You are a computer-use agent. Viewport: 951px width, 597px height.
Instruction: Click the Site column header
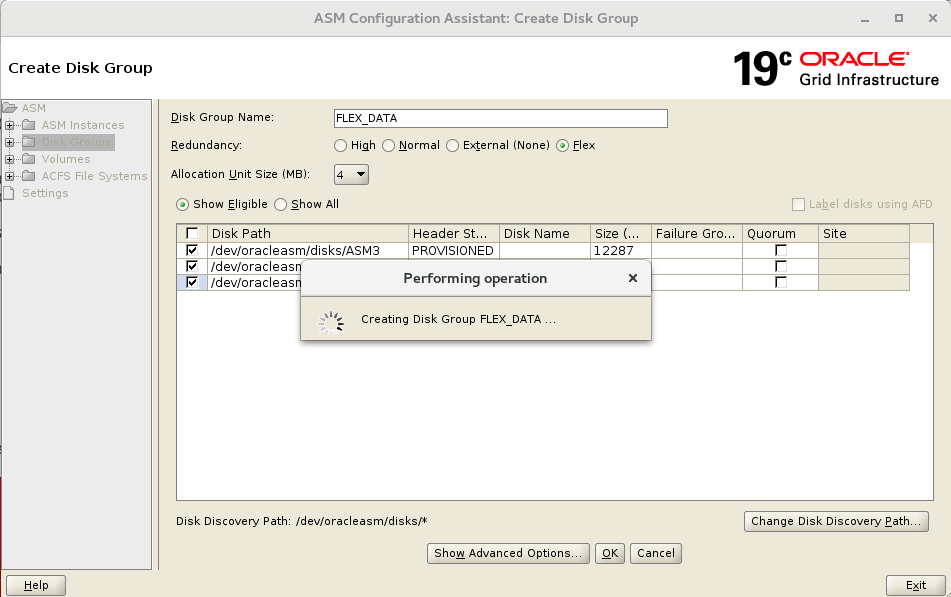pyautogui.click(x=864, y=234)
